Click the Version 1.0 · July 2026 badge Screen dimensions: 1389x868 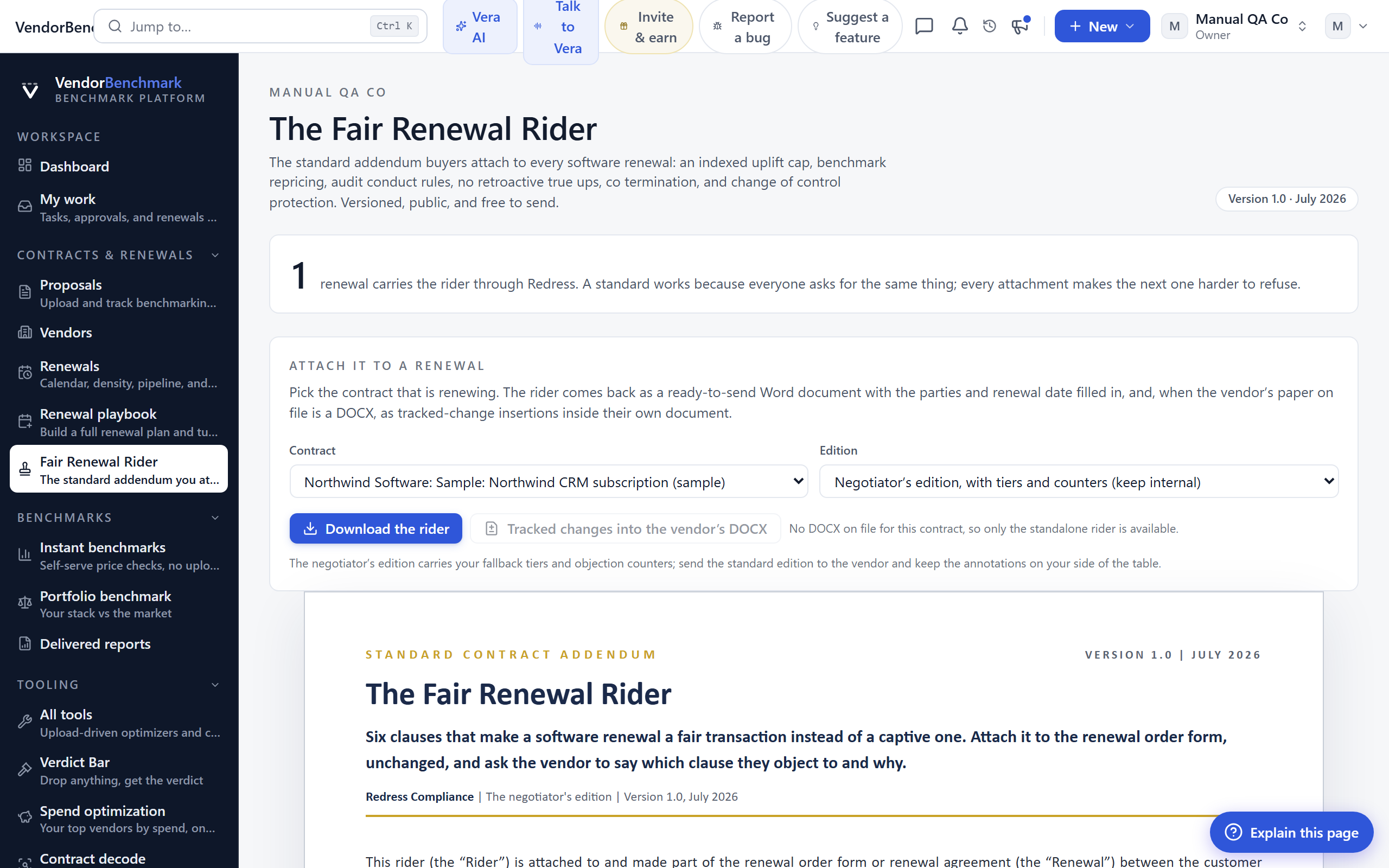click(x=1287, y=199)
